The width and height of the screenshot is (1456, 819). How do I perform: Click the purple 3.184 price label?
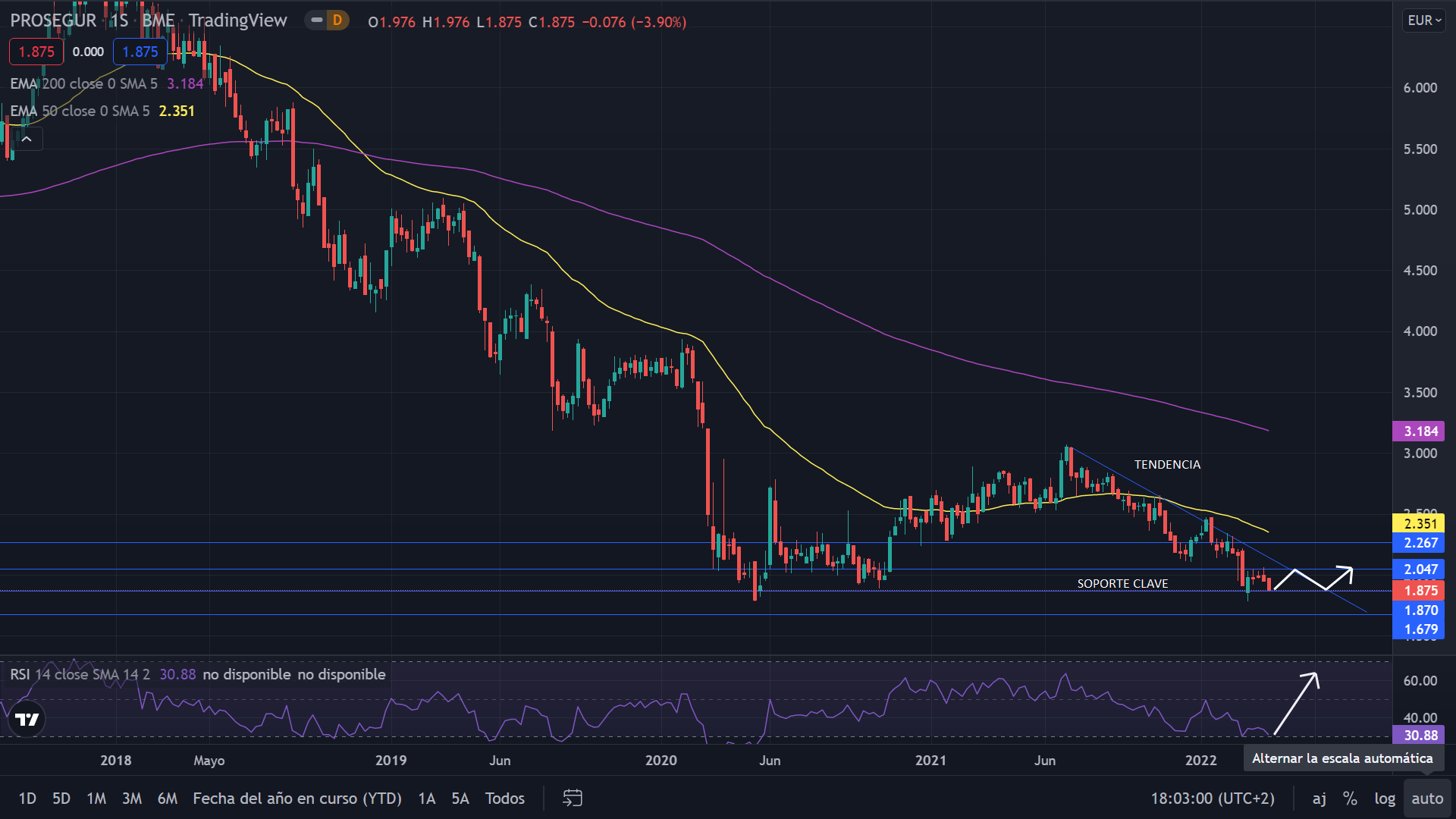1419,431
